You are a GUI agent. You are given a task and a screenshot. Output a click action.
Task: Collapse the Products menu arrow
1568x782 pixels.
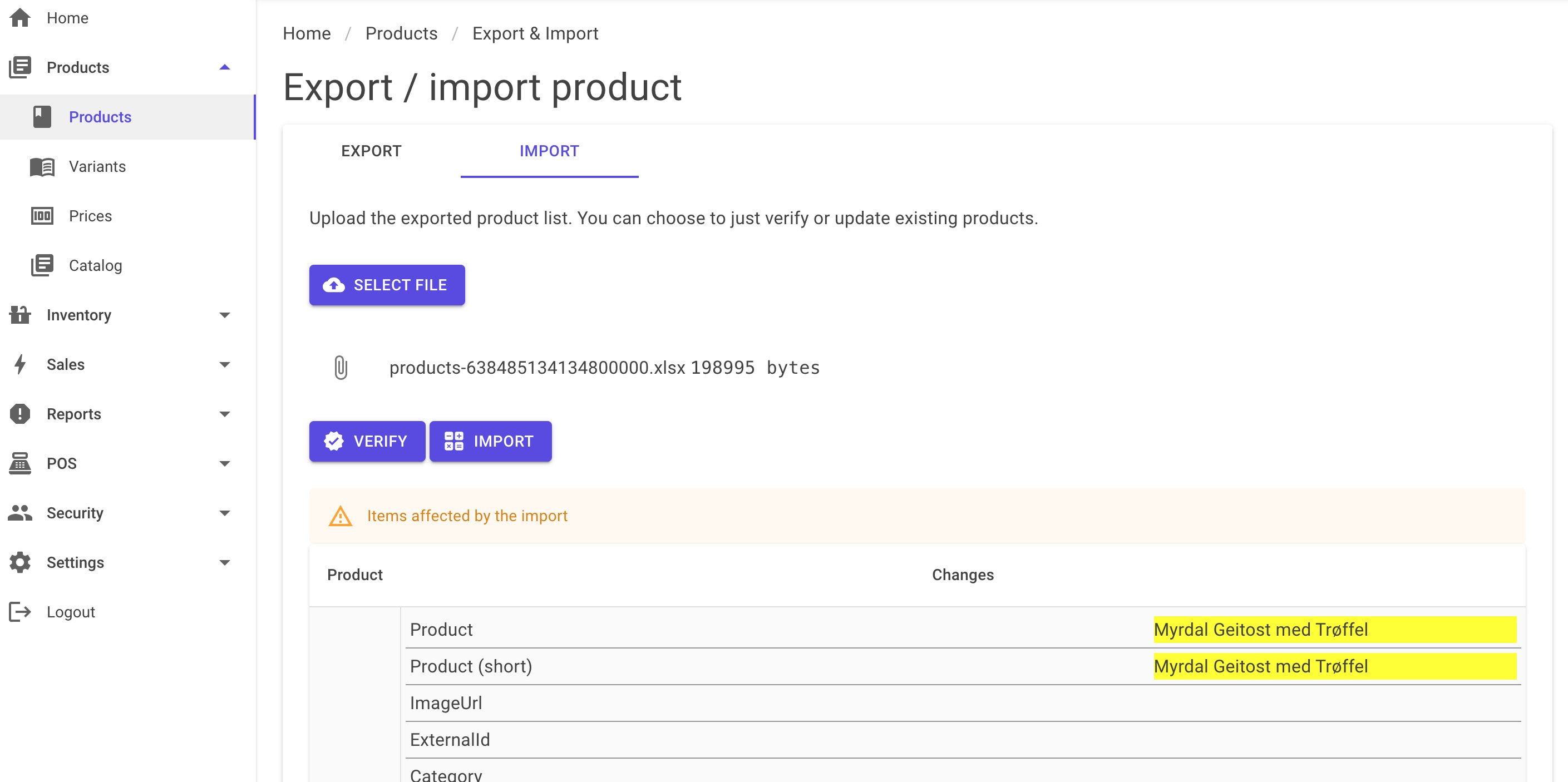225,67
